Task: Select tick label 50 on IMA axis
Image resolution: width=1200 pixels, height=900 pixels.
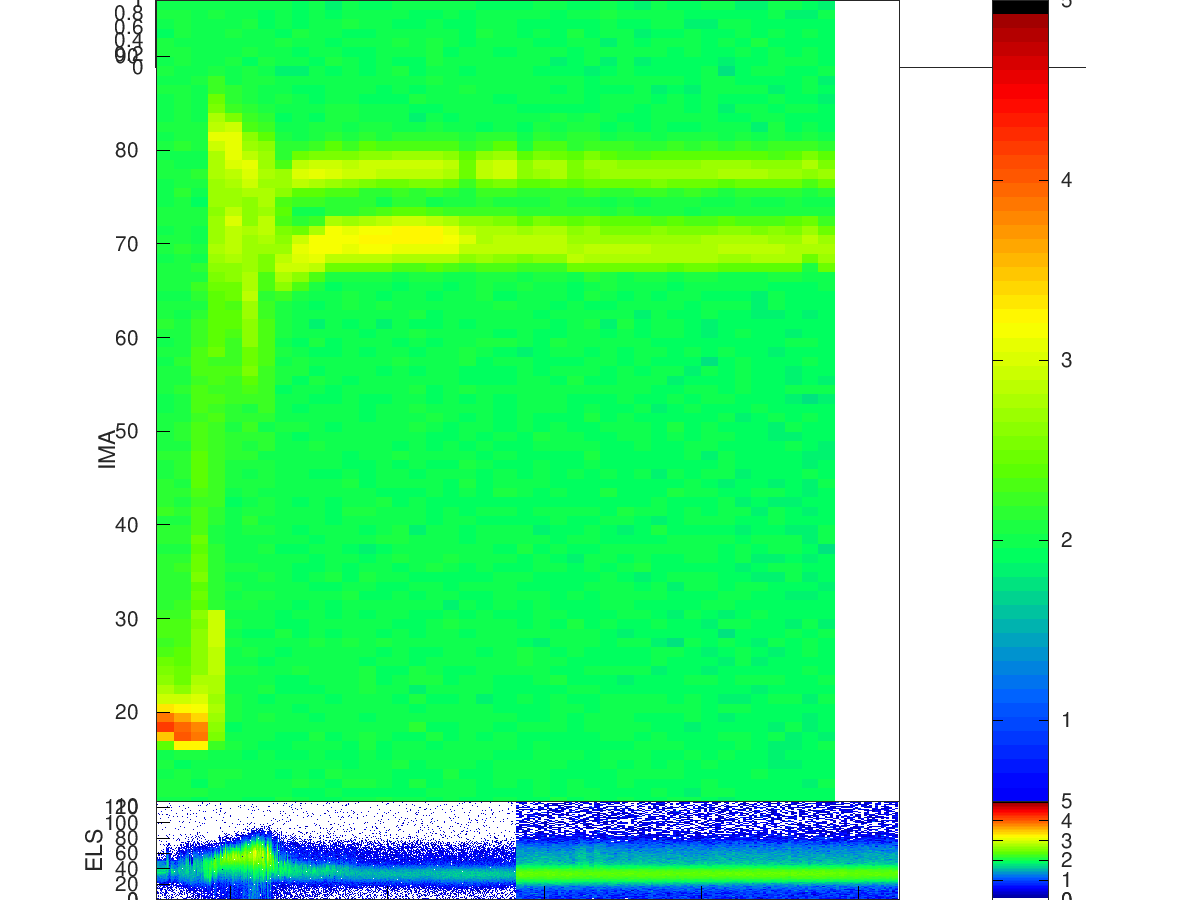Action: click(126, 431)
